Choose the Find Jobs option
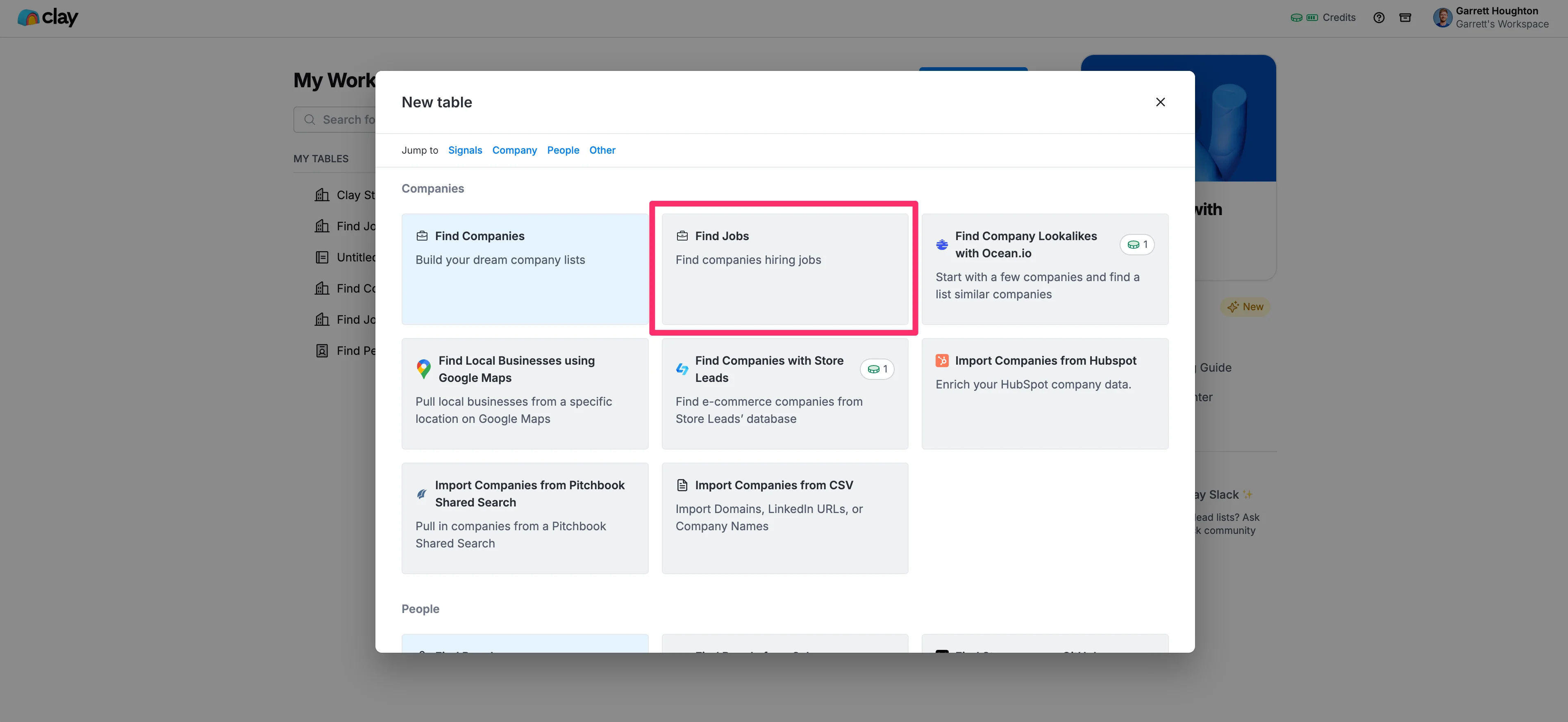This screenshot has width=1568, height=722. 784,268
